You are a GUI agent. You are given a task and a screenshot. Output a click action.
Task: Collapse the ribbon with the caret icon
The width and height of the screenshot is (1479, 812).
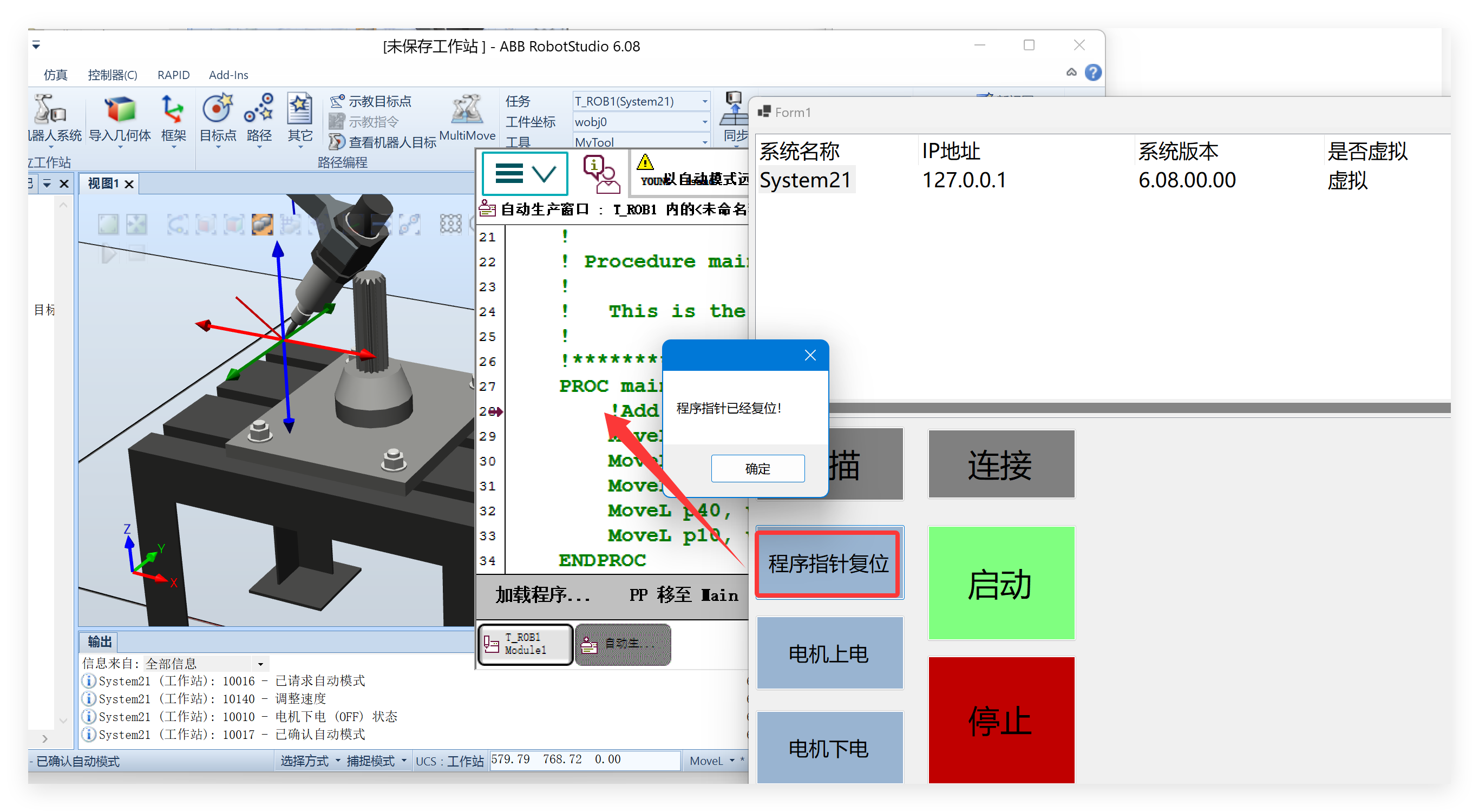point(1071,73)
